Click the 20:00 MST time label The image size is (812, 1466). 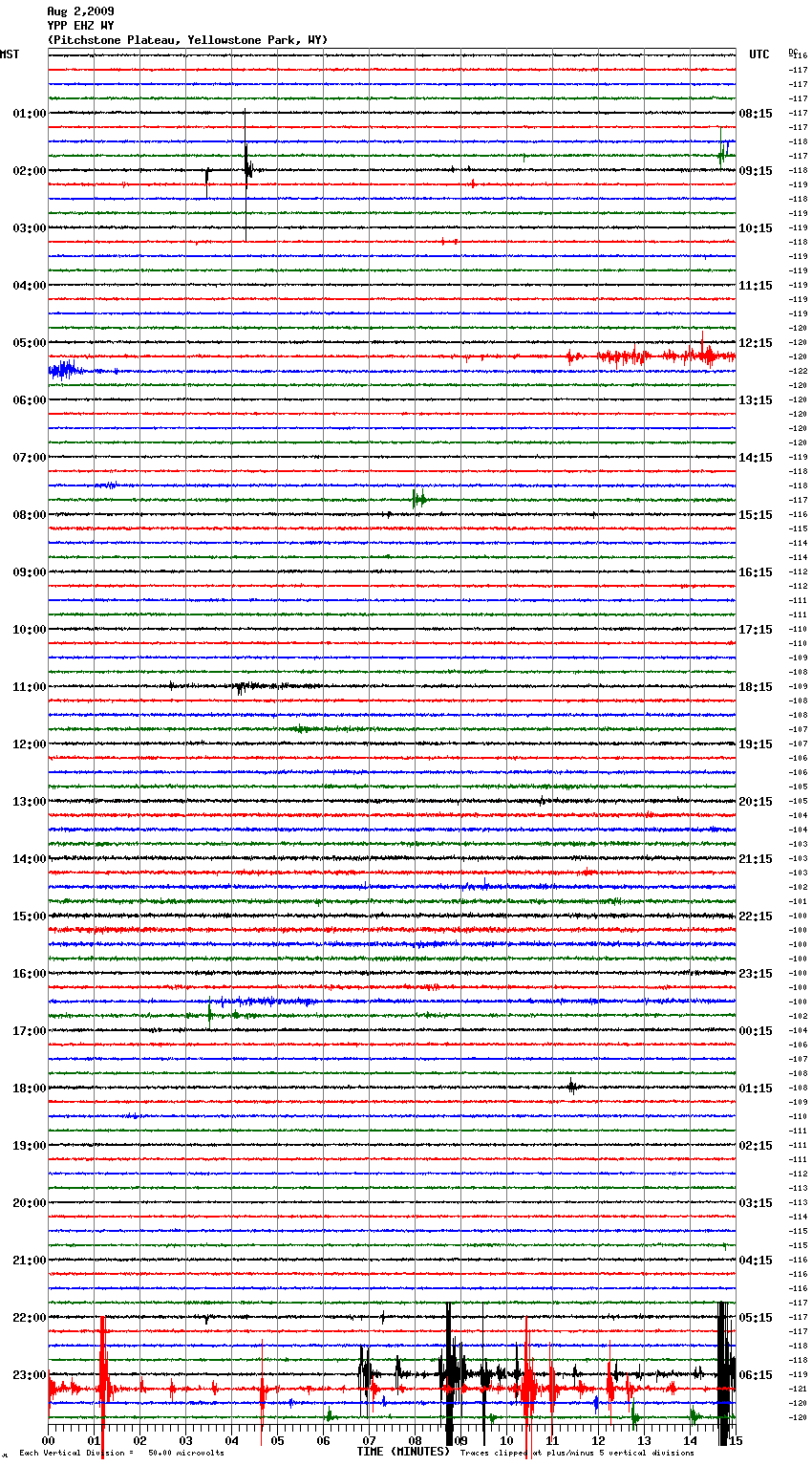tap(30, 1203)
